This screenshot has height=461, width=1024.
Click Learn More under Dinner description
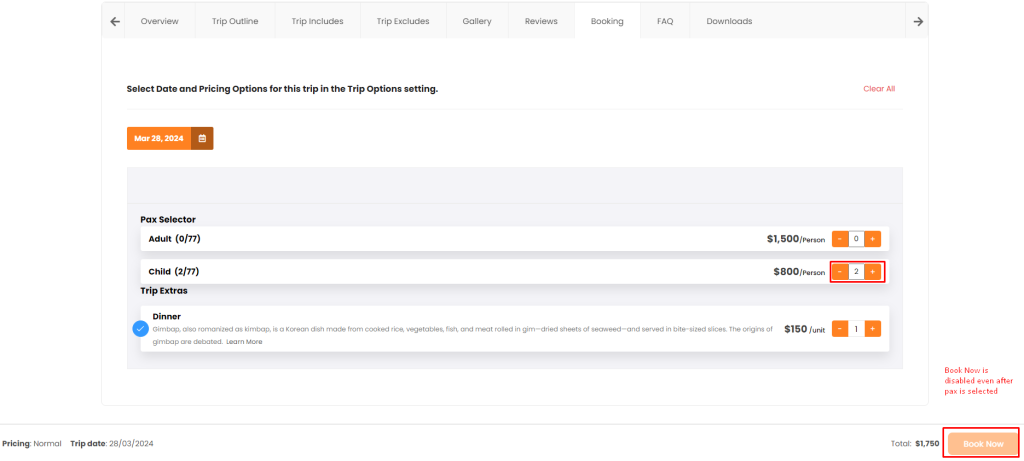tap(245, 342)
